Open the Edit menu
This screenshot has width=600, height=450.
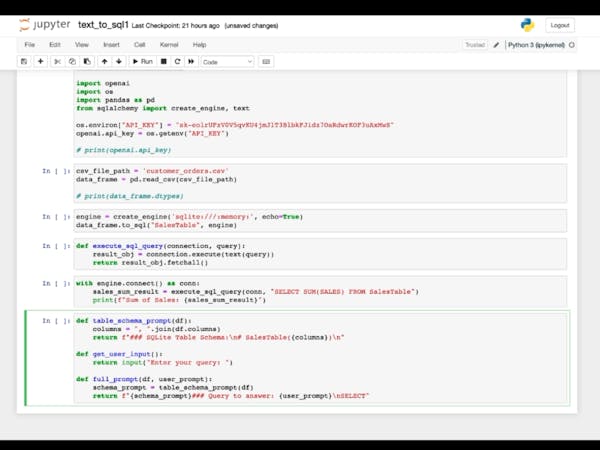[x=55, y=45]
